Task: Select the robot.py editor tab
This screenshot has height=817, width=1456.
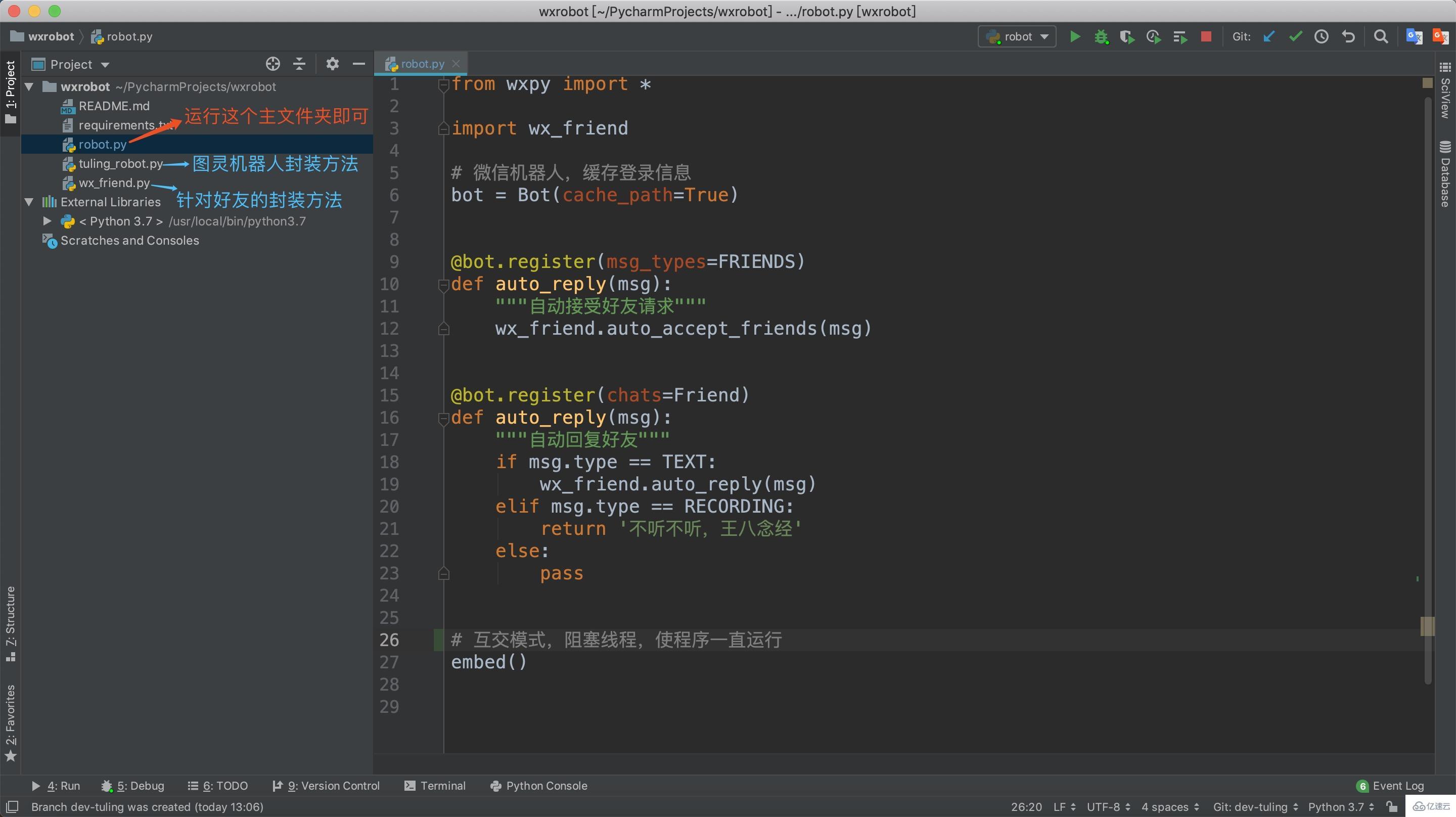Action: [x=421, y=64]
